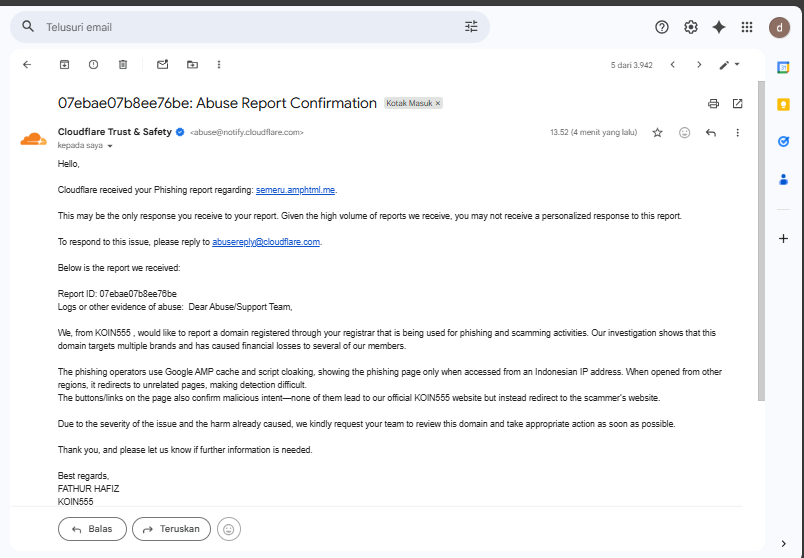Image resolution: width=804 pixels, height=558 pixels.
Task: Archive this email
Action: point(64,65)
